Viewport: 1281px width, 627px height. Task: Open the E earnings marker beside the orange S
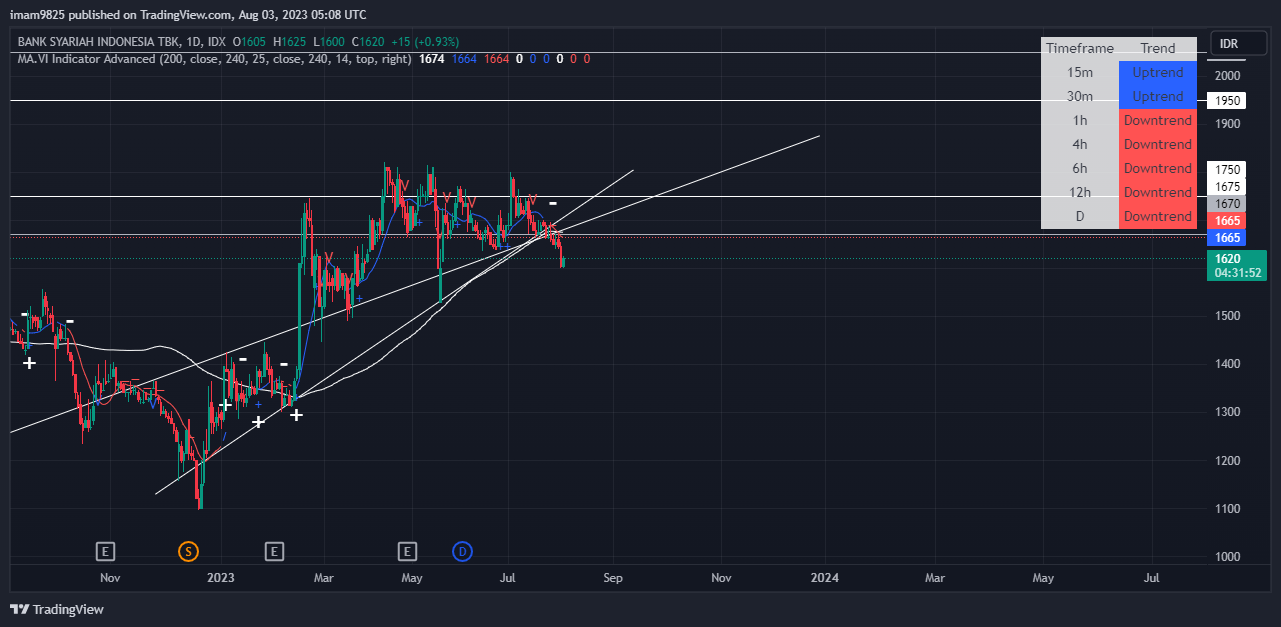click(105, 551)
